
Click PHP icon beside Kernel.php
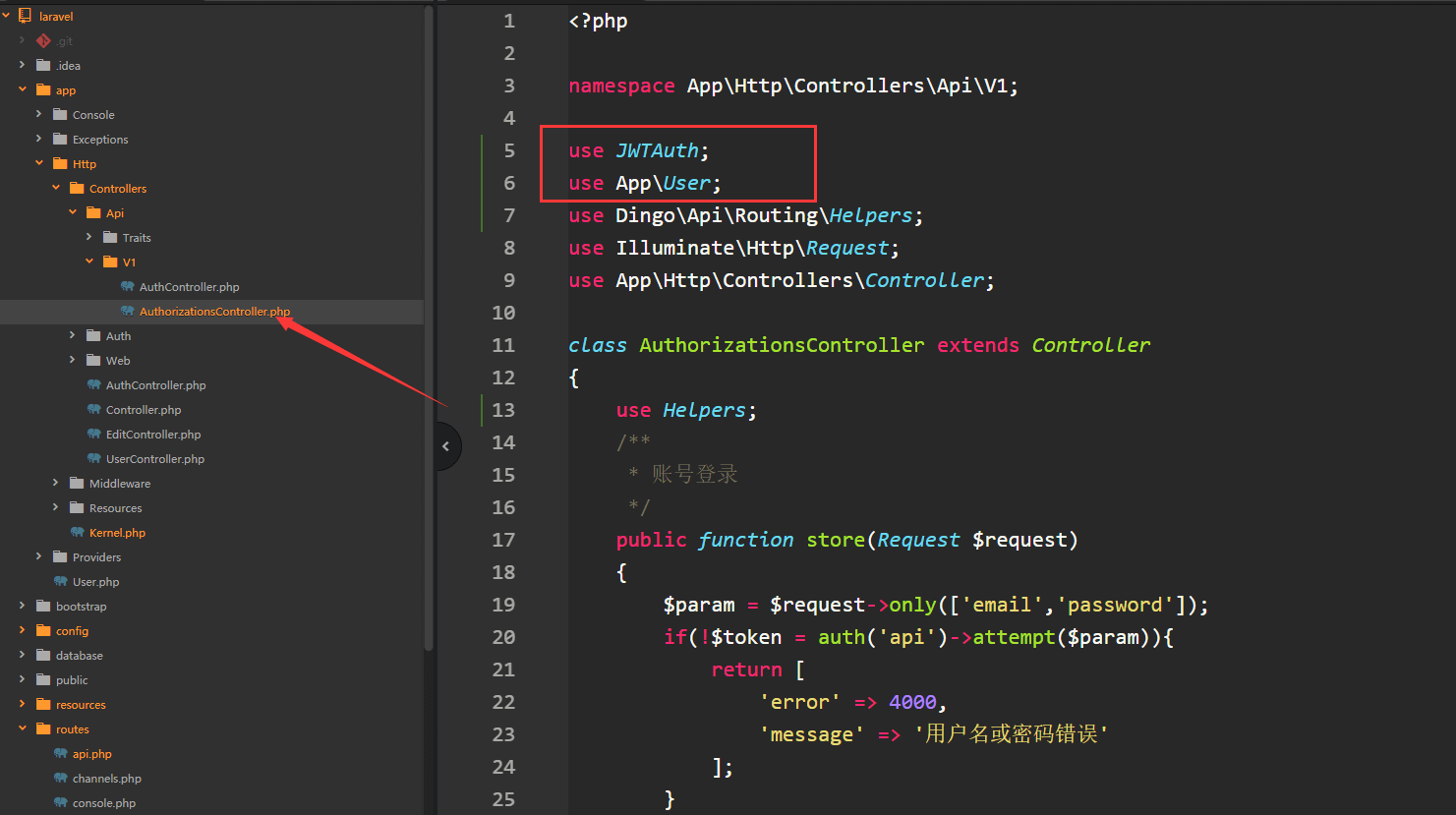click(x=77, y=532)
